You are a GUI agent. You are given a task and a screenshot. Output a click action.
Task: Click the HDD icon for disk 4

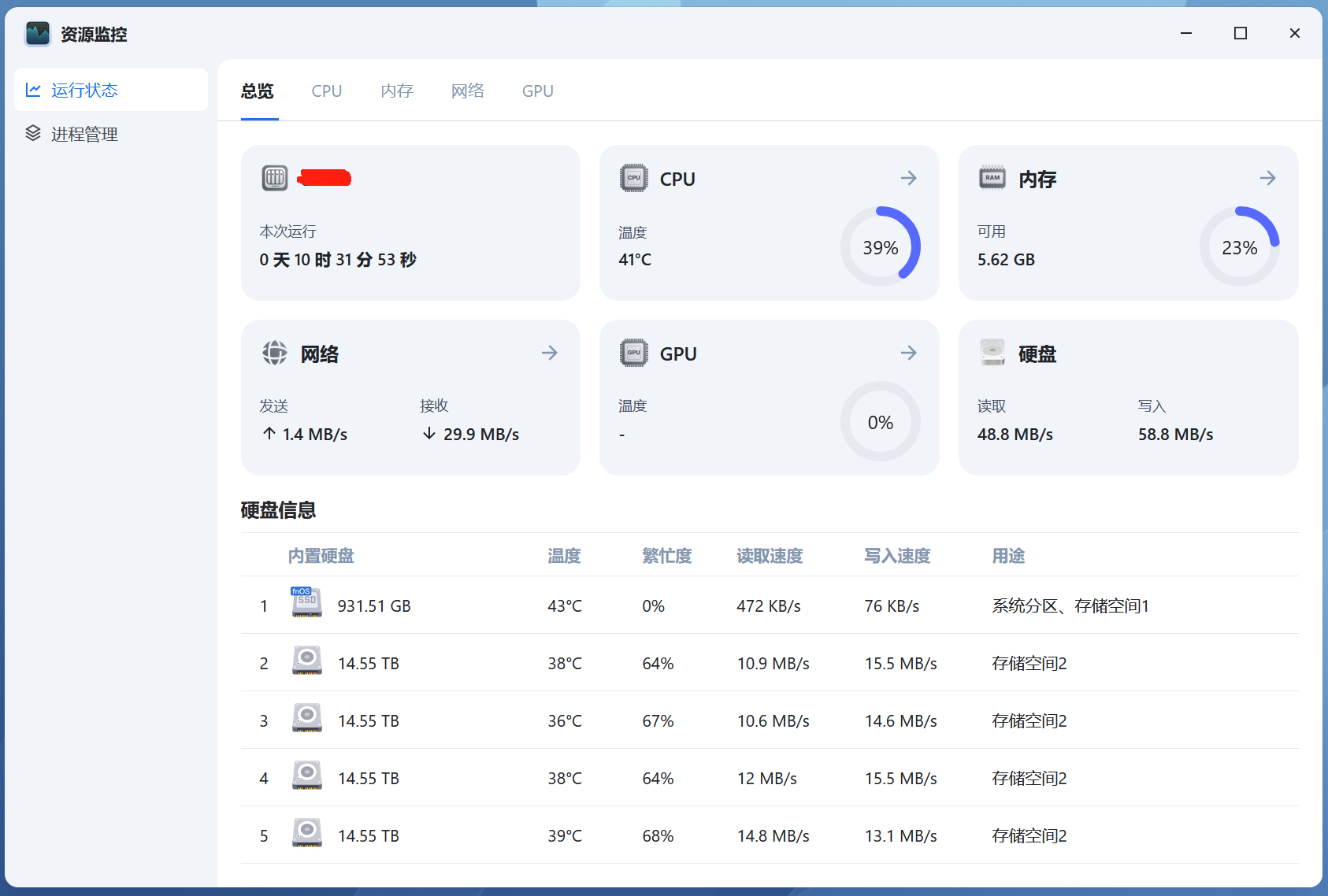307,776
